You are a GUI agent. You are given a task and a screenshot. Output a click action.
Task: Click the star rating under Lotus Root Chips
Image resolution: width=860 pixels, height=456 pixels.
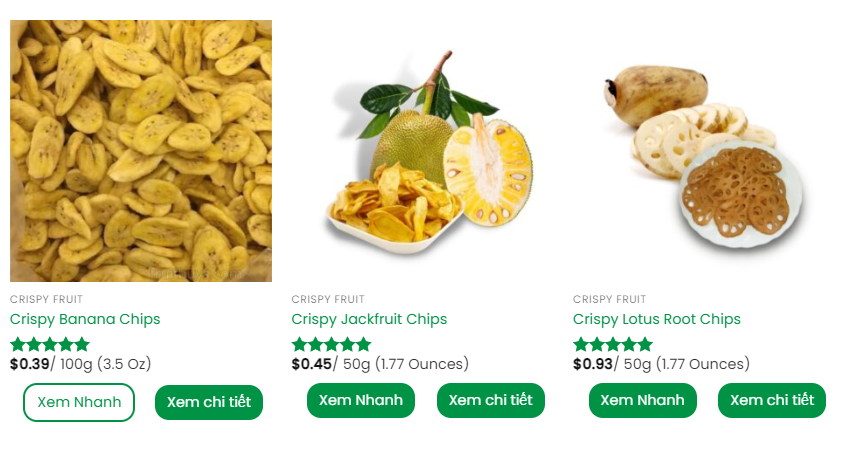pyautogui.click(x=613, y=345)
